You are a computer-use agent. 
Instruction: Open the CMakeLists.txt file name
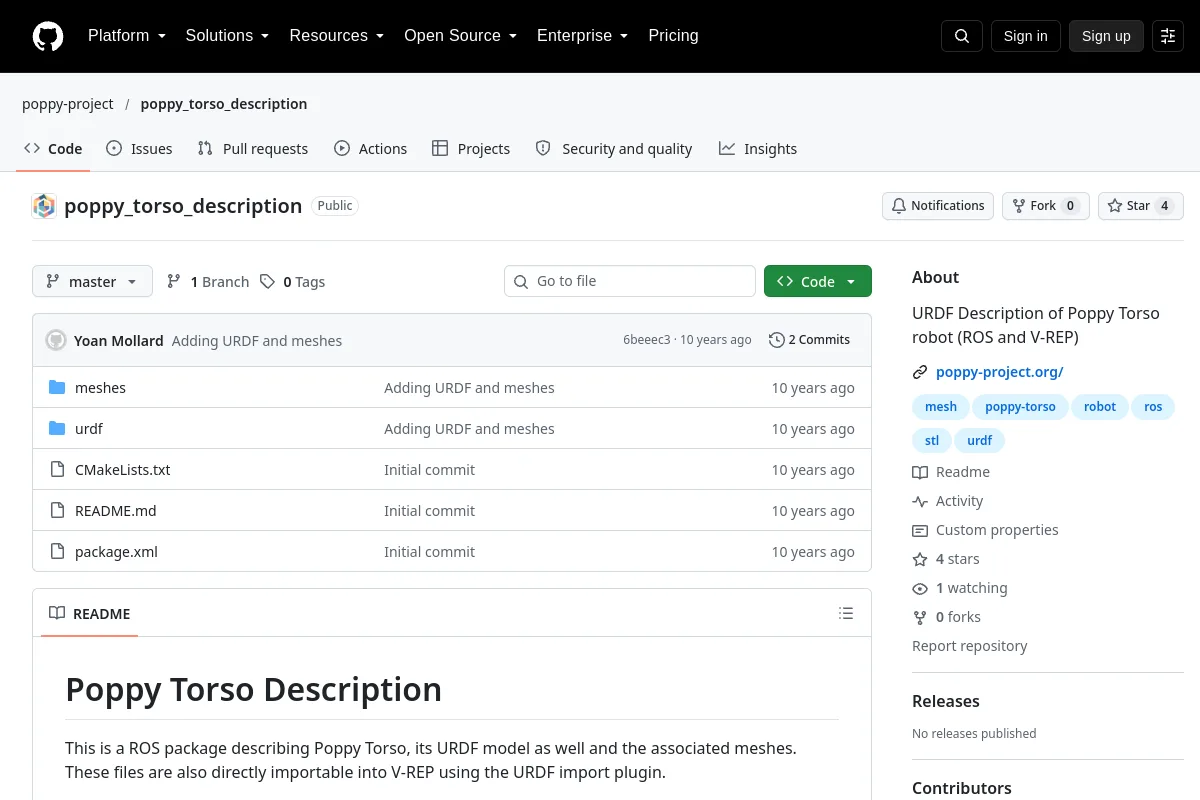123,470
